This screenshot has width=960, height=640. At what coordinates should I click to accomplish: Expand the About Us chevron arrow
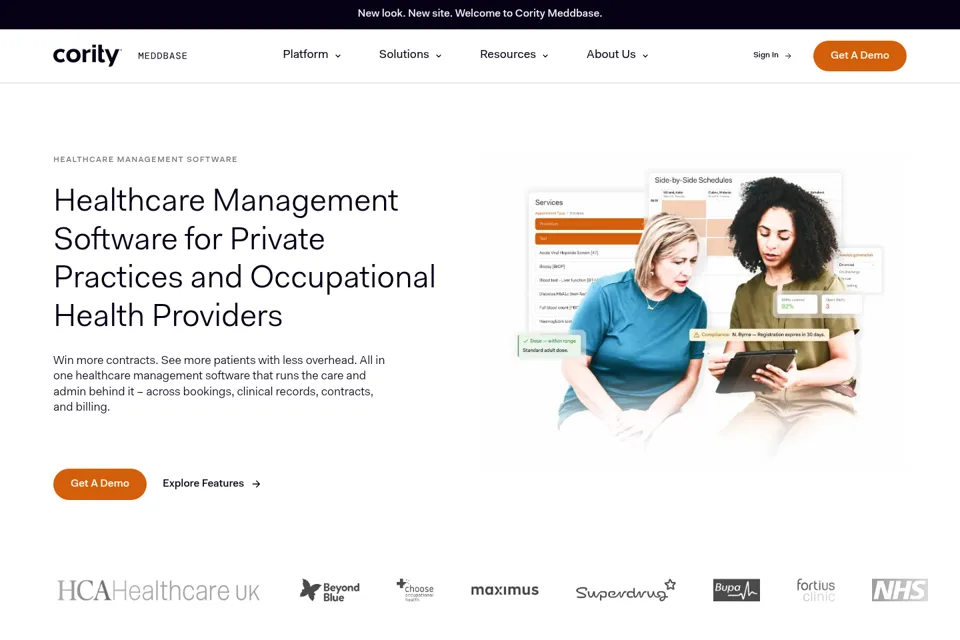click(x=645, y=56)
